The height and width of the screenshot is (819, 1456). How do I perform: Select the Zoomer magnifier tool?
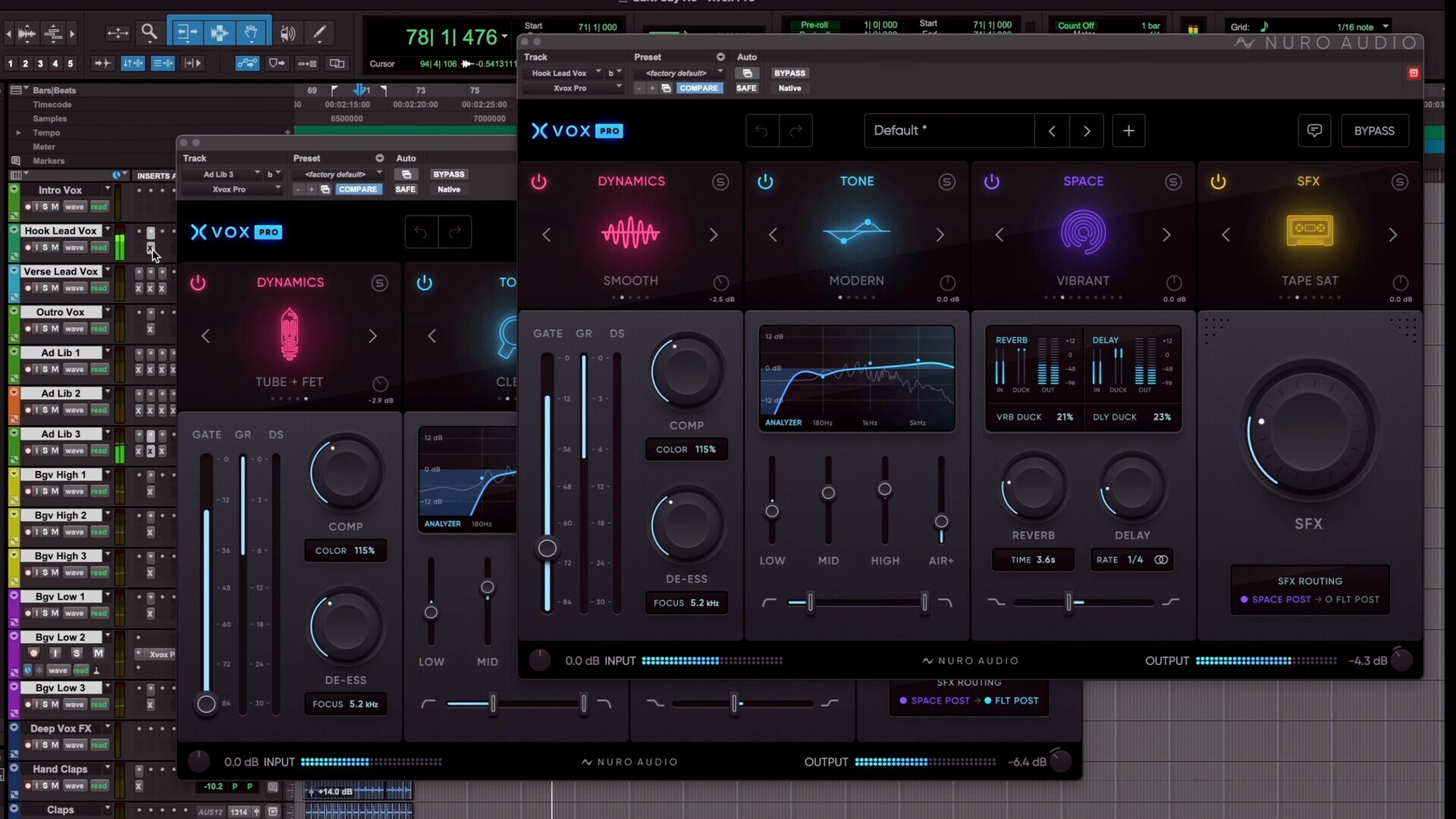(149, 33)
